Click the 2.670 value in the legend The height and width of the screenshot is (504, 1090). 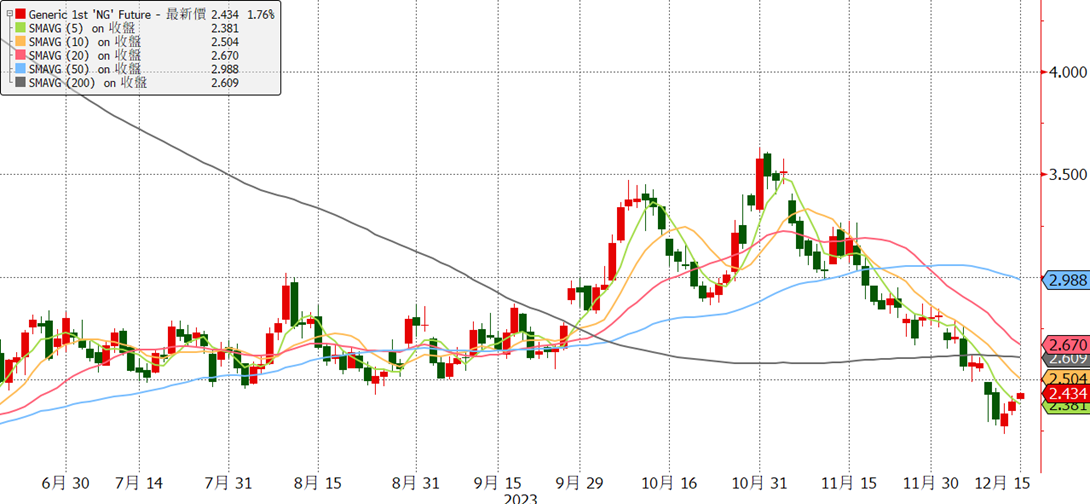click(225, 56)
